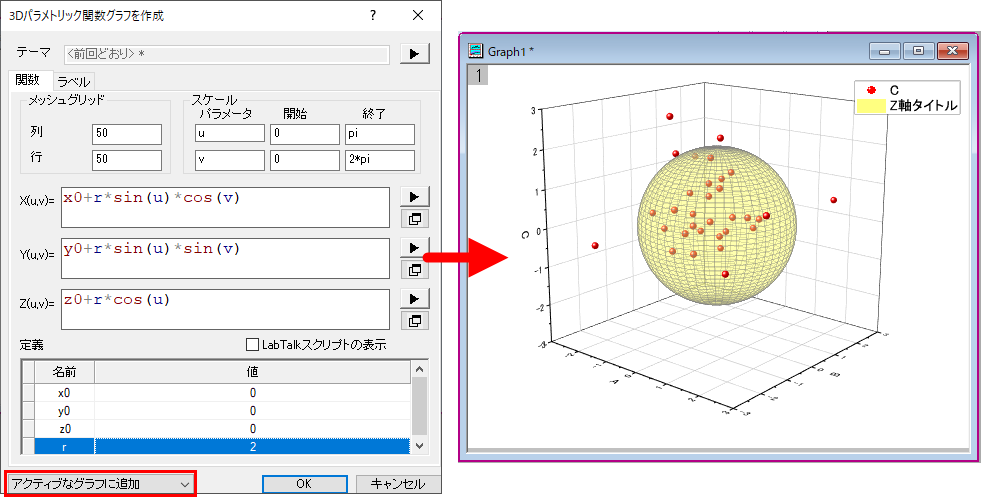The height and width of the screenshot is (497, 981).
Task: Select layer 1 icon in Graph1
Action: coord(479,76)
